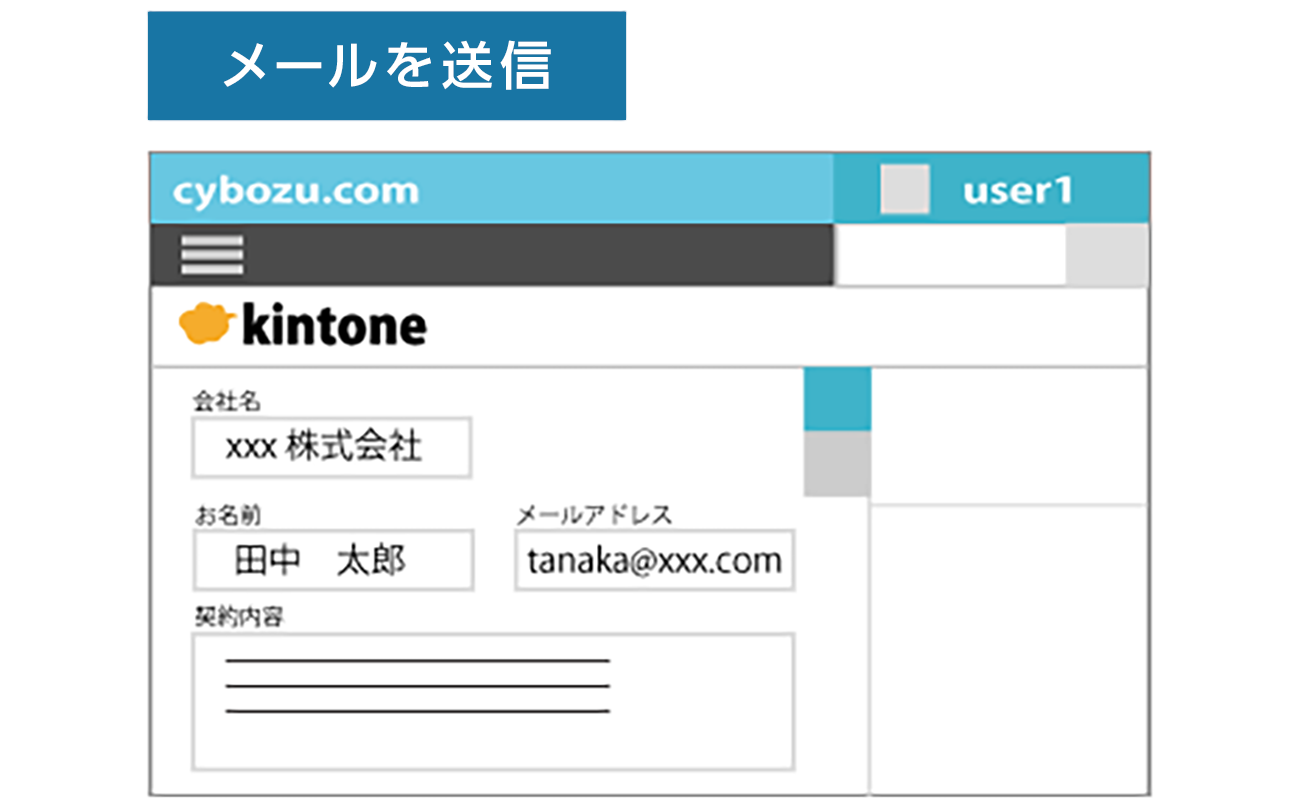Select the user1 menu entry
1300x808 pixels.
(1018, 189)
